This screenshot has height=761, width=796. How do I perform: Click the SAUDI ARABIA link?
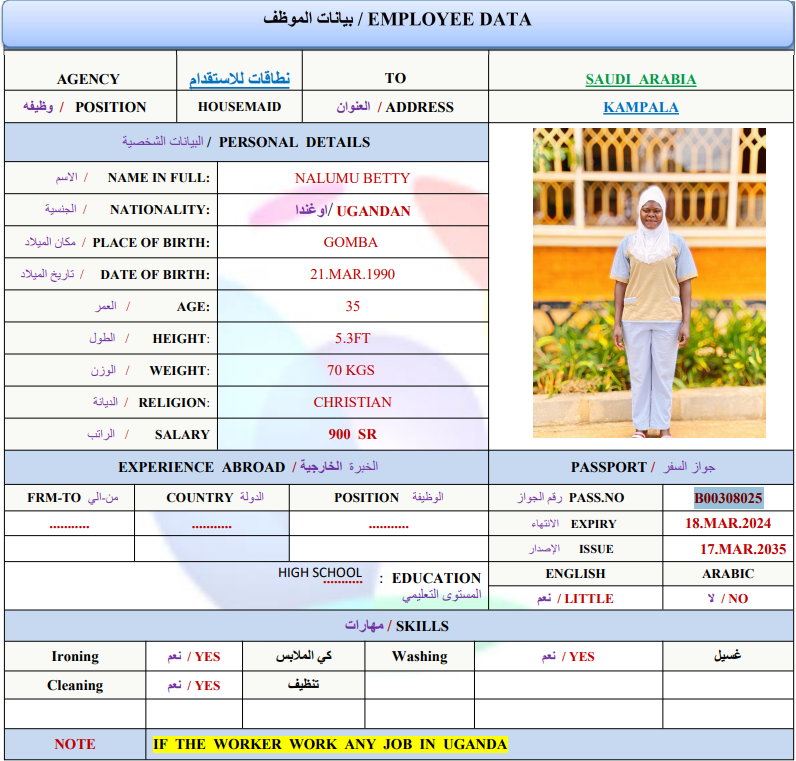point(640,79)
